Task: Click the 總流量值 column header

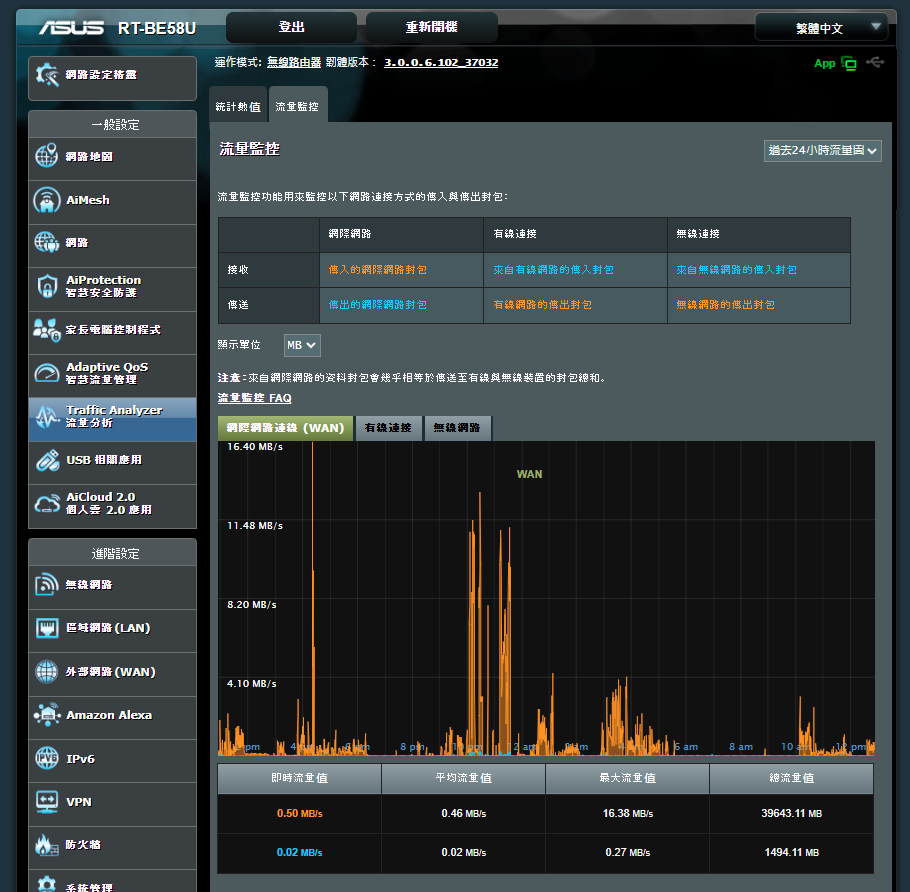Action: point(792,778)
